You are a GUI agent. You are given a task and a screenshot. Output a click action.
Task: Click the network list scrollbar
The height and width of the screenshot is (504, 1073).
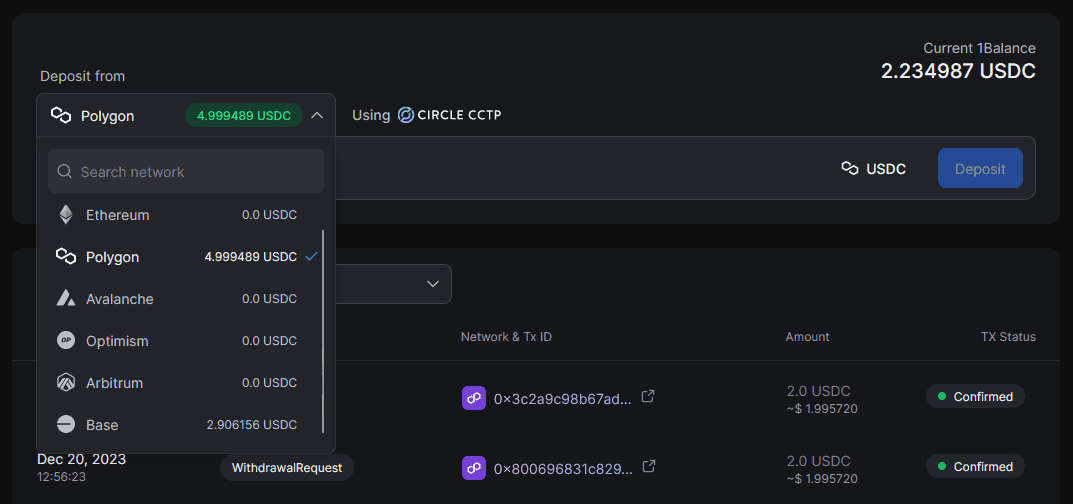pyautogui.click(x=323, y=330)
